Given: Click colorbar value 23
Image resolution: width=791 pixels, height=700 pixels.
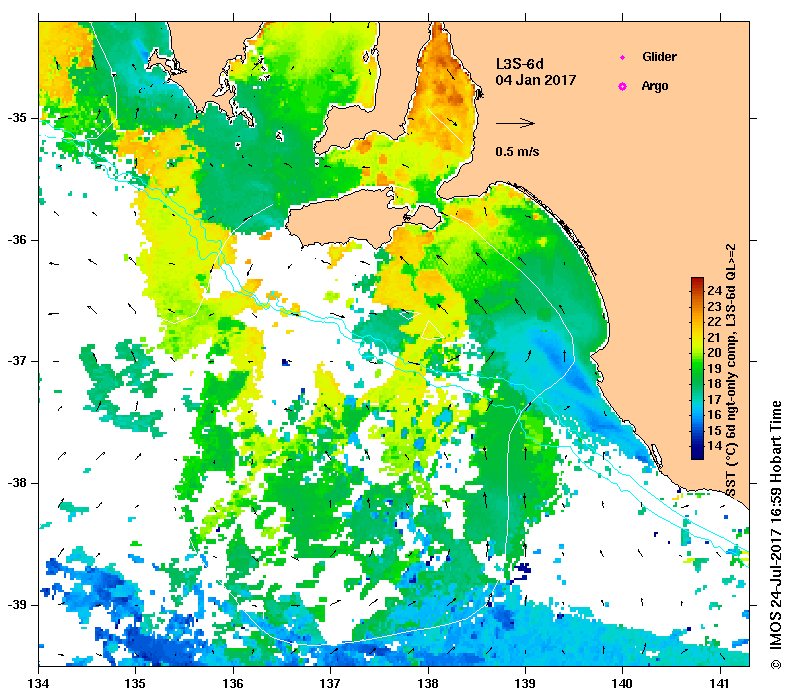Looking at the screenshot, I should coord(714,306).
